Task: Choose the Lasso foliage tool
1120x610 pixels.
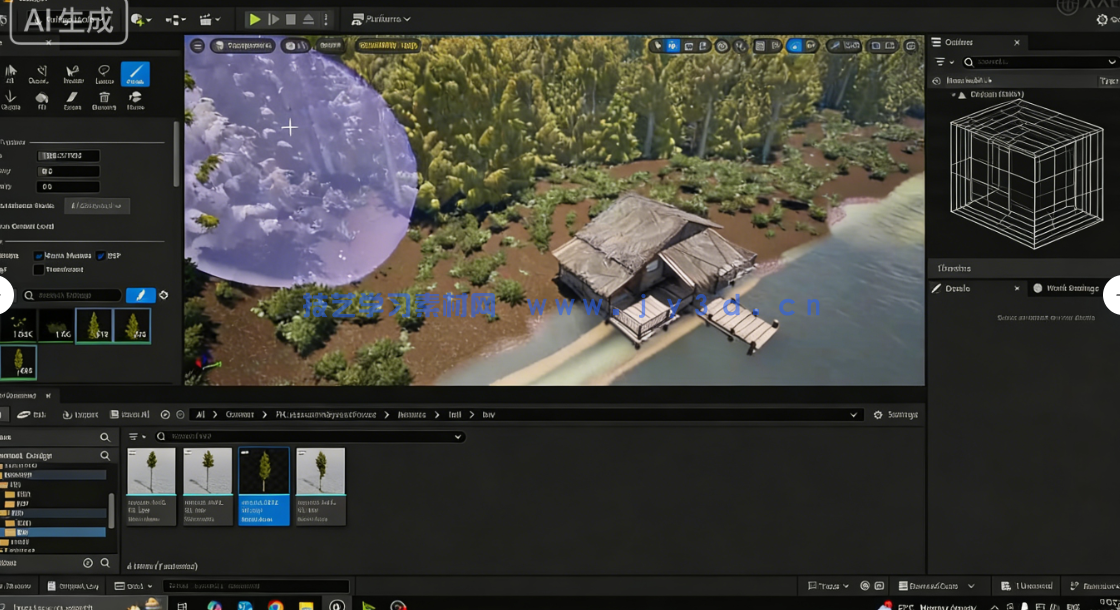Action: point(104,74)
